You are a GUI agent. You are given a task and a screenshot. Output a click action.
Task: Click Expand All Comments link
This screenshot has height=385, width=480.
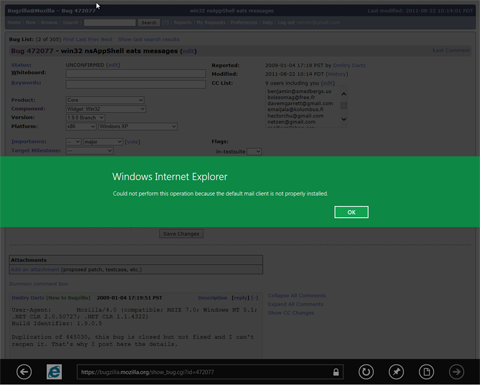(x=295, y=304)
